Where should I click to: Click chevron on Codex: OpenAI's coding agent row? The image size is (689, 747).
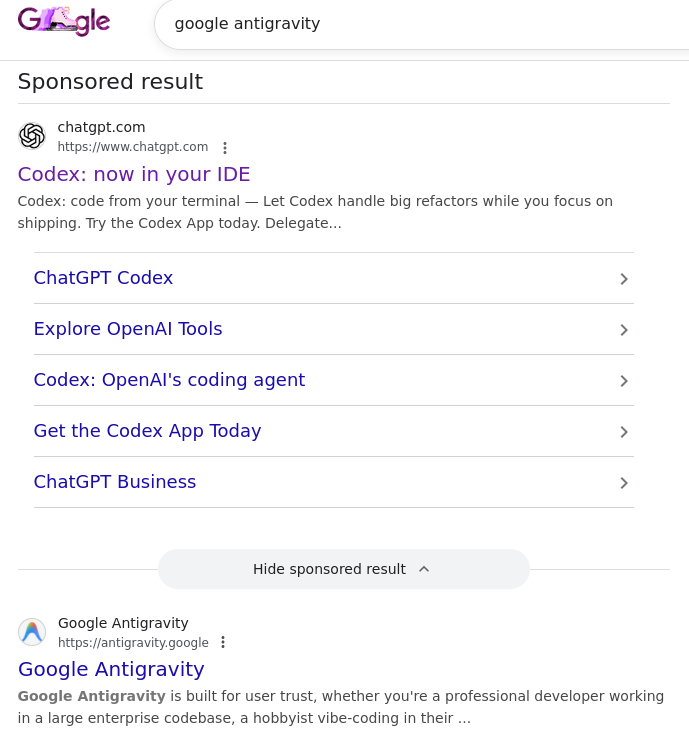tap(624, 381)
